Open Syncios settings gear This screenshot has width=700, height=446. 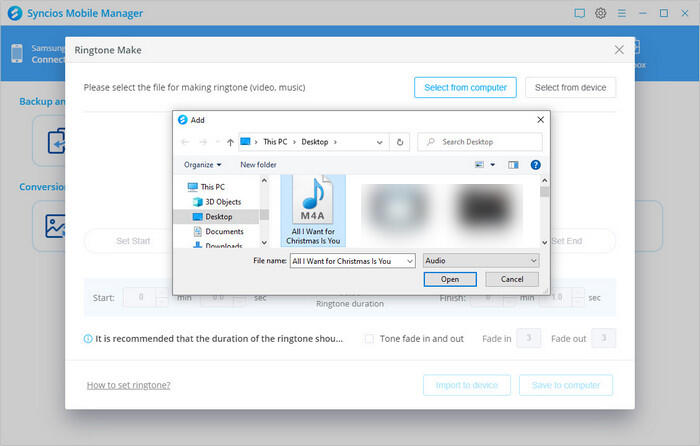coord(601,13)
